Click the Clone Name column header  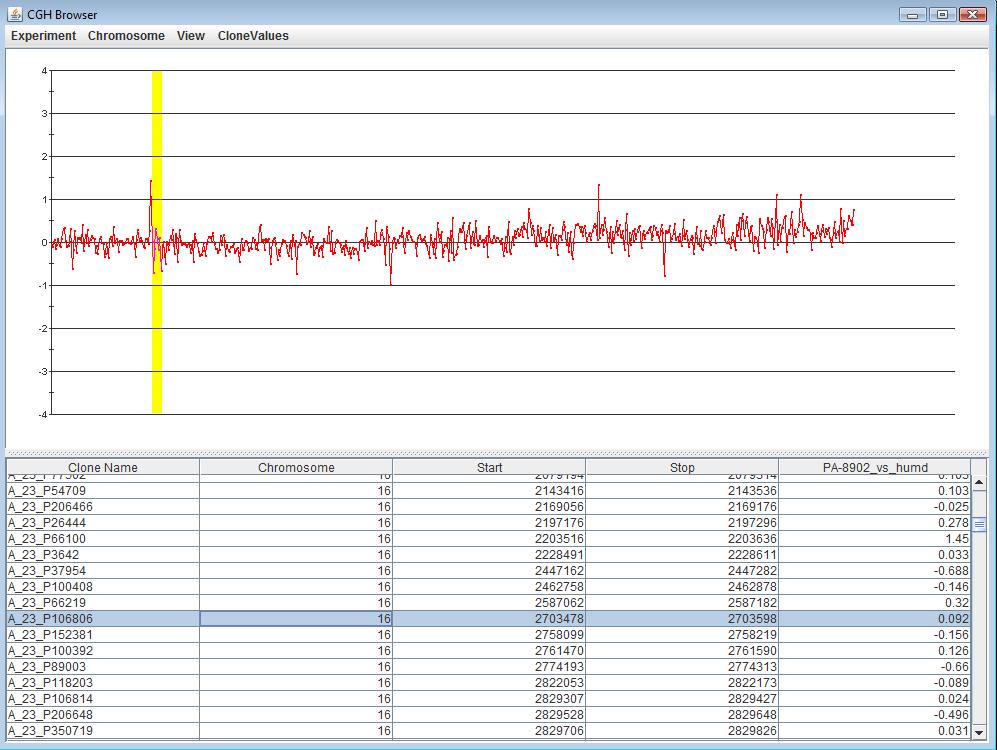[103, 467]
